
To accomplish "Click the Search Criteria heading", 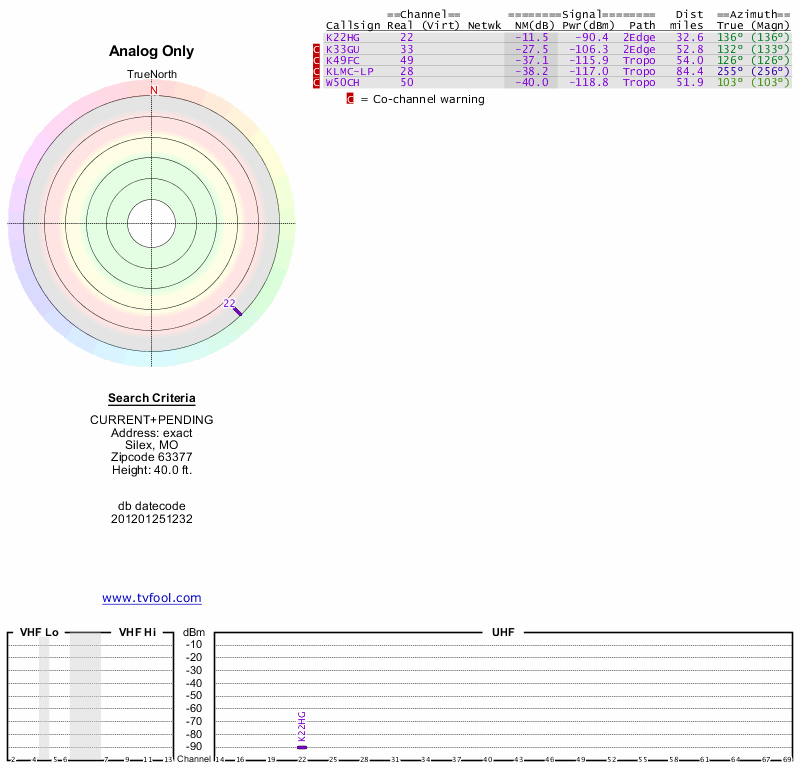I will 152,398.
